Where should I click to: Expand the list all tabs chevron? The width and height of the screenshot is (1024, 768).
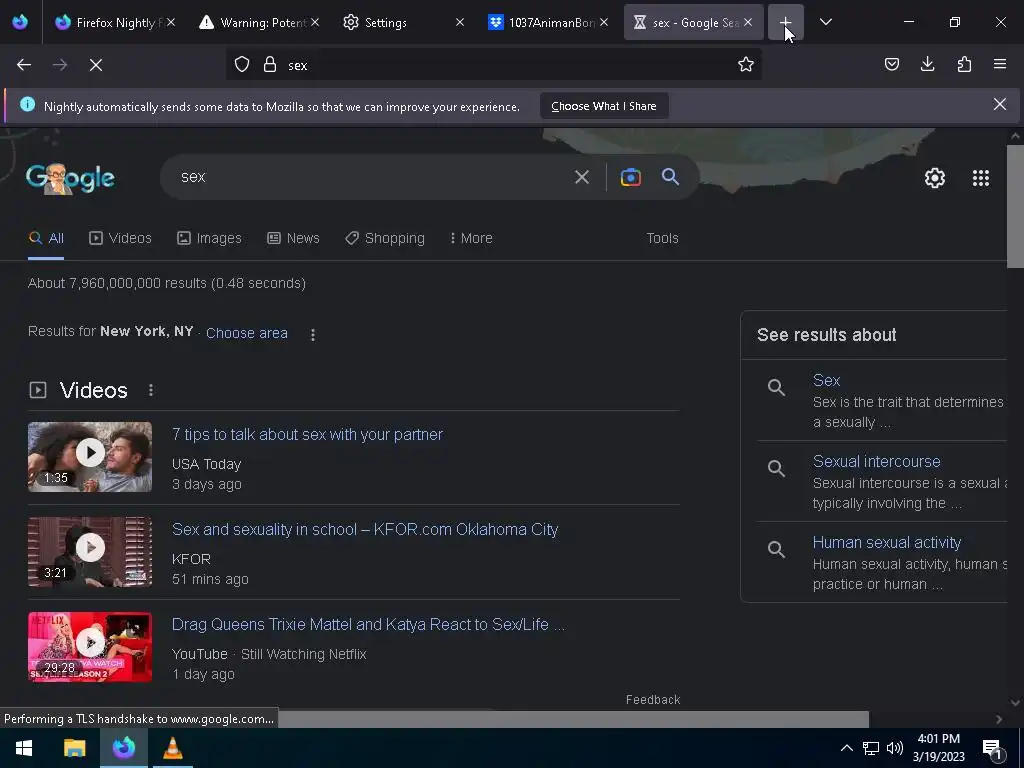pos(825,22)
